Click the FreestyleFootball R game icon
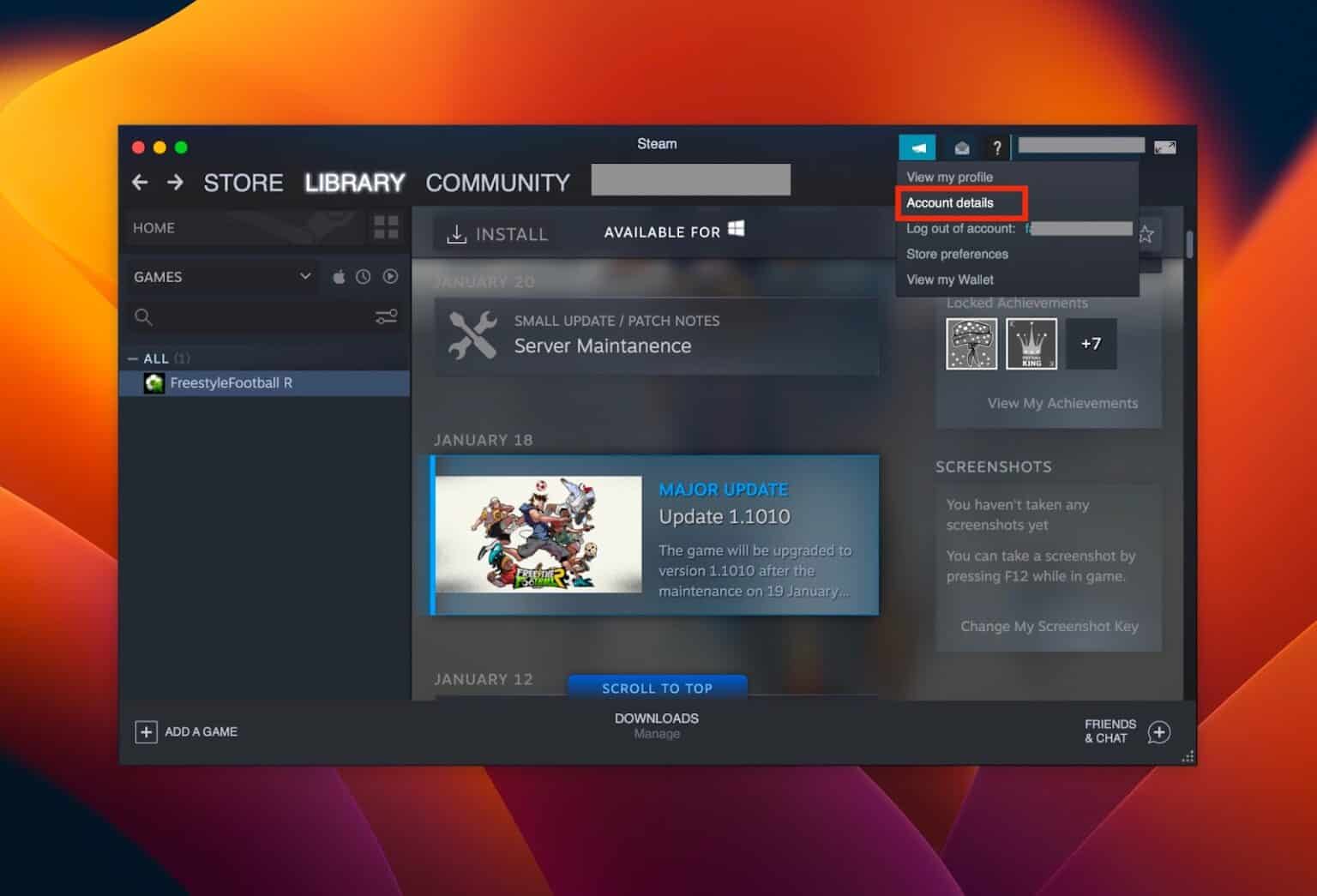This screenshot has height=896, width=1317. (x=154, y=383)
